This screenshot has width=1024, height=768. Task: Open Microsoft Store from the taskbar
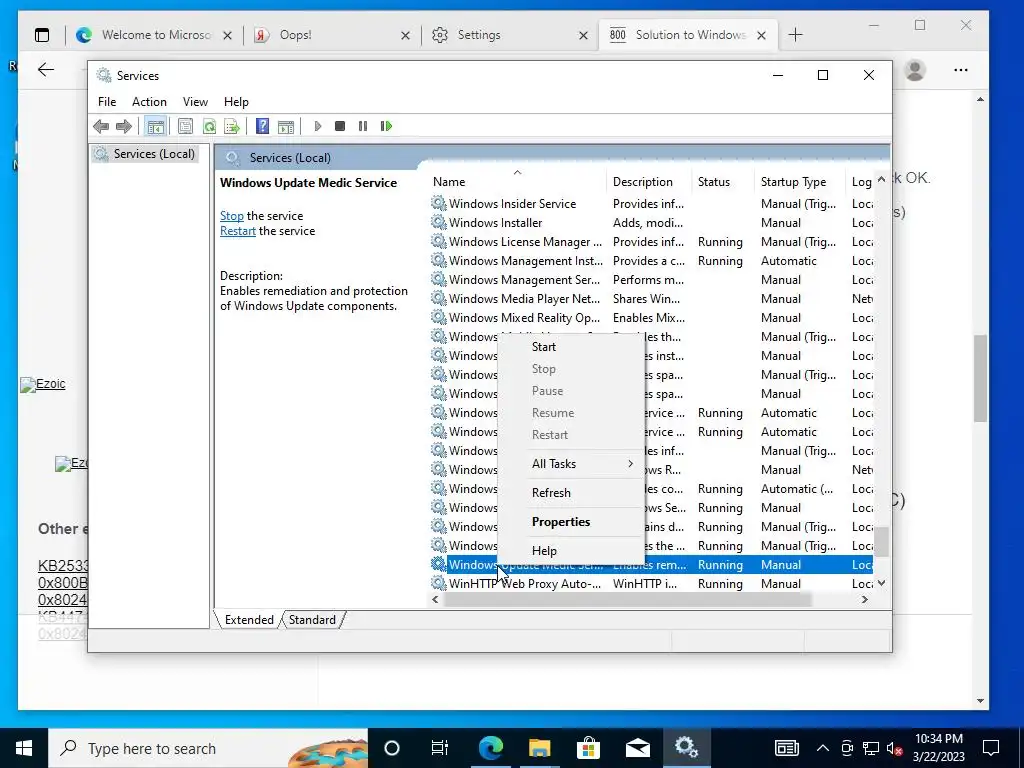(588, 748)
